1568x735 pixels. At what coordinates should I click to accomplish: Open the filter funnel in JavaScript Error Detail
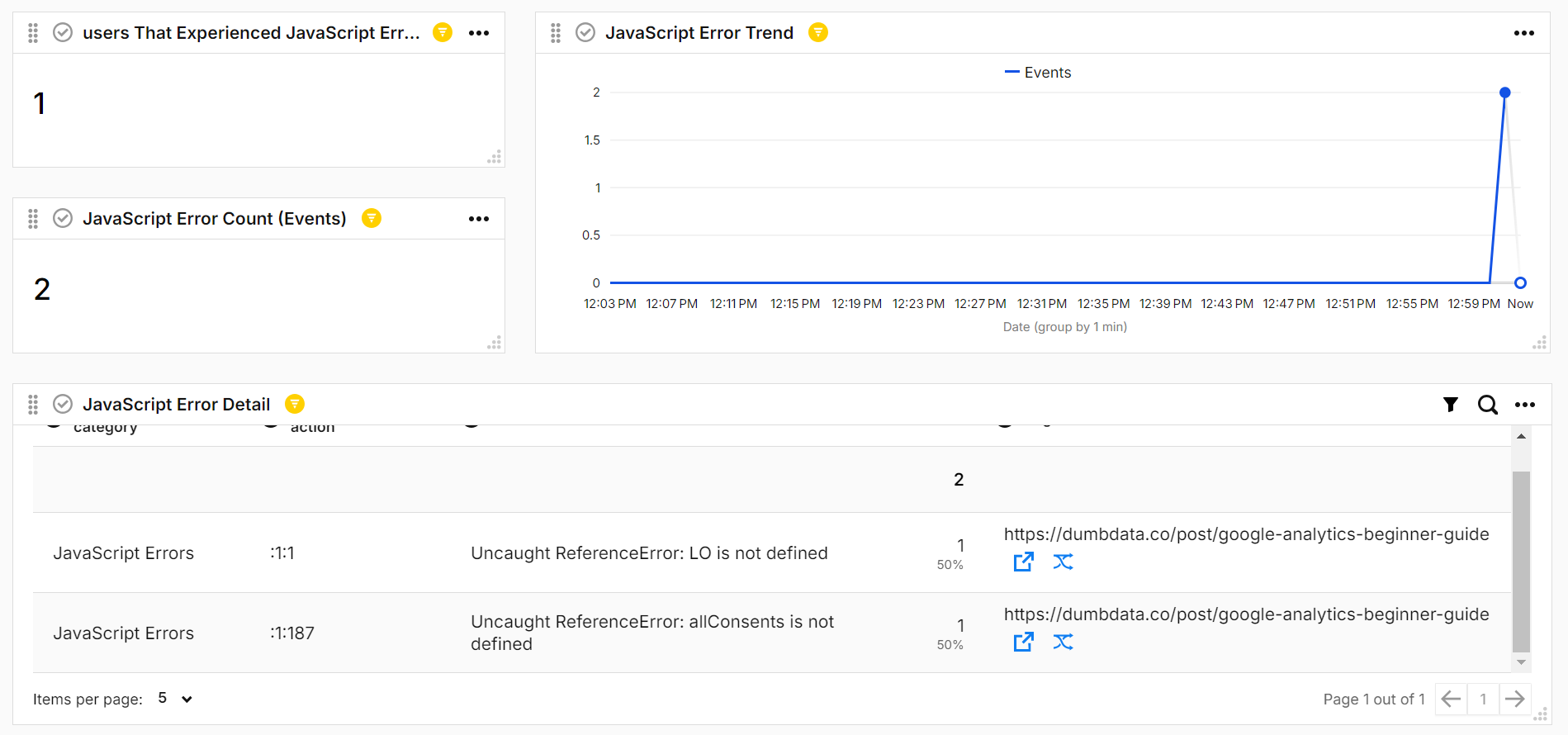tap(1451, 405)
